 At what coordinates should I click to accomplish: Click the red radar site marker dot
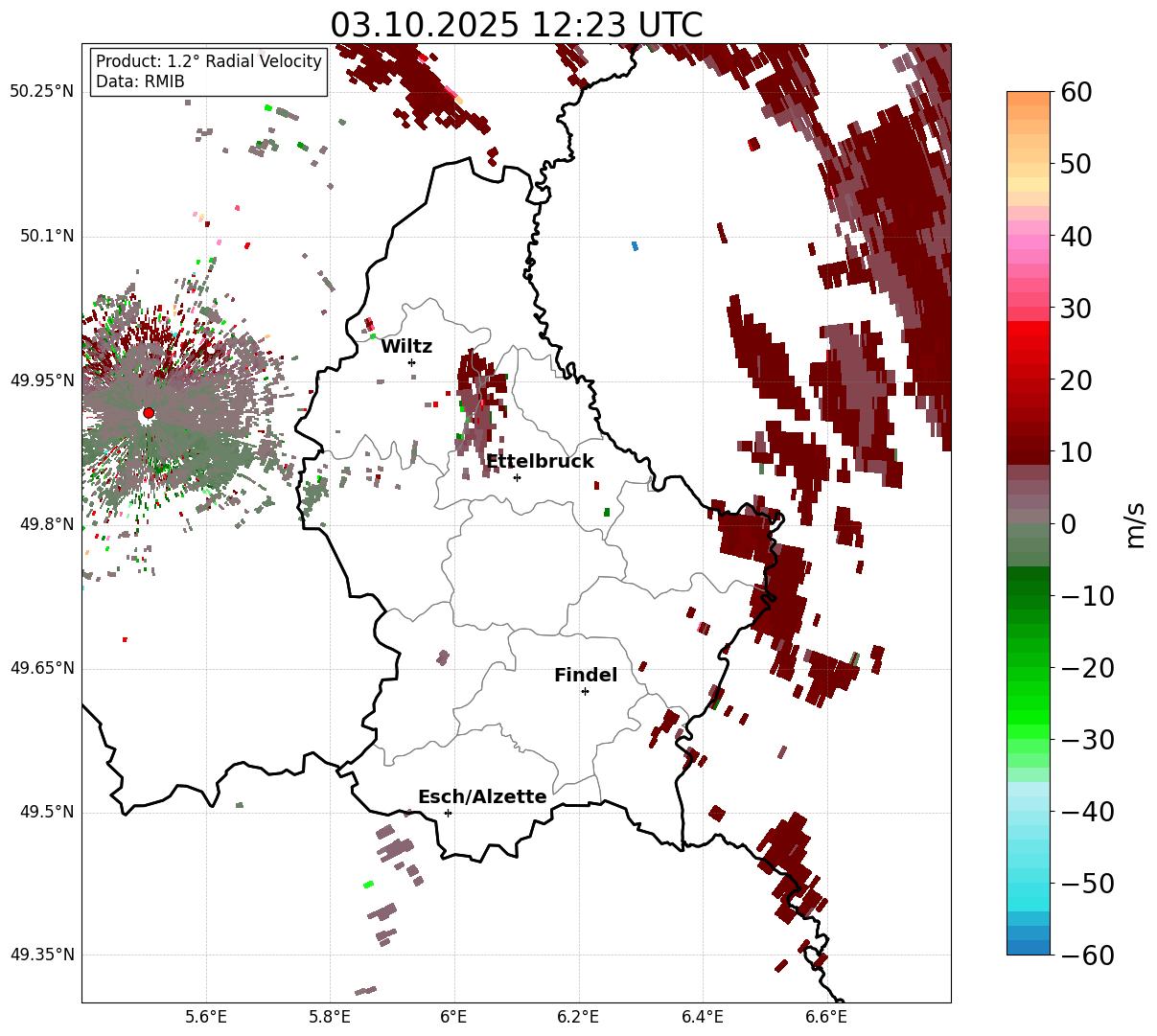click(148, 413)
